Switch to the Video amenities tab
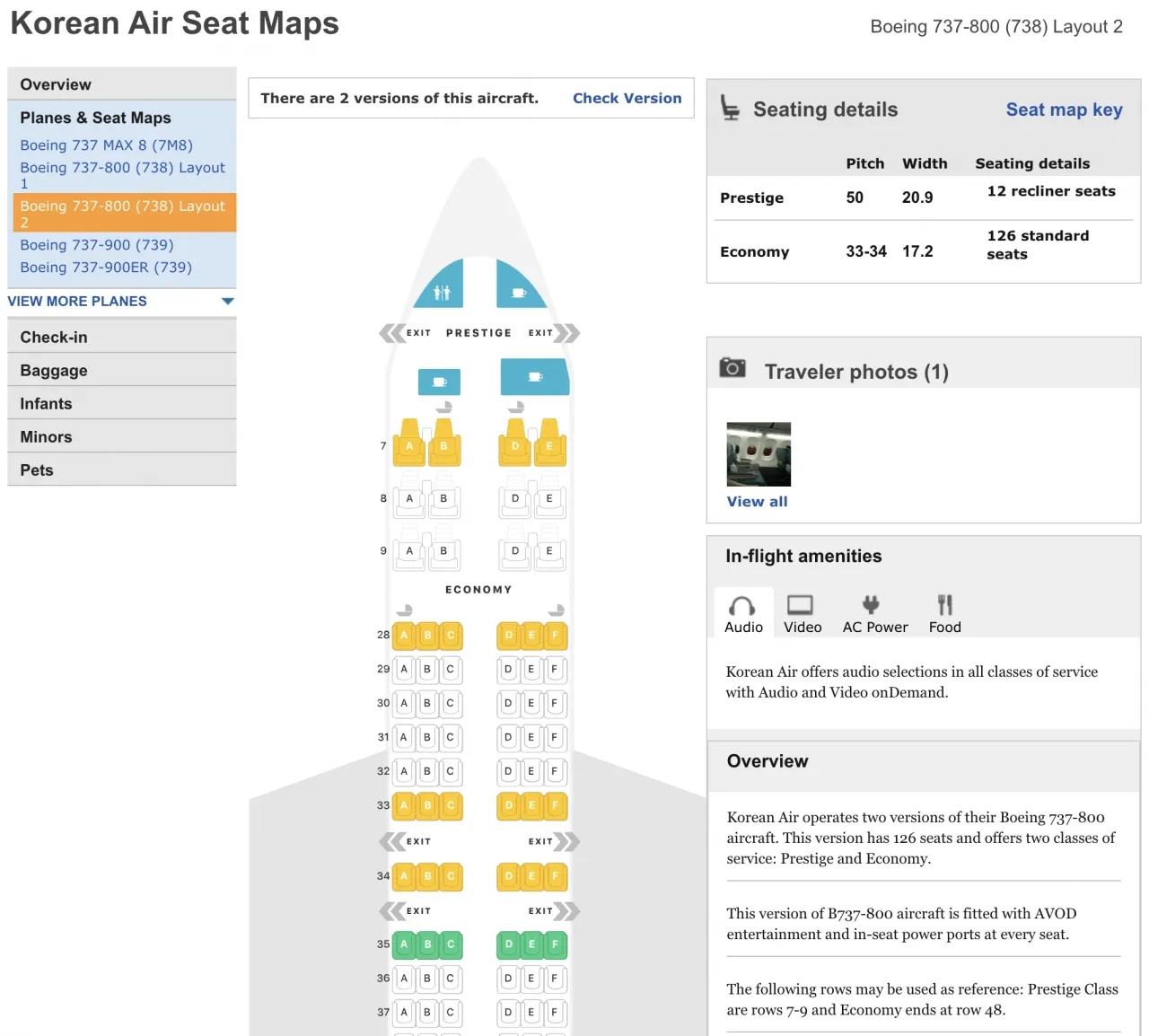Viewport: 1149px width, 1036px height. (803, 614)
